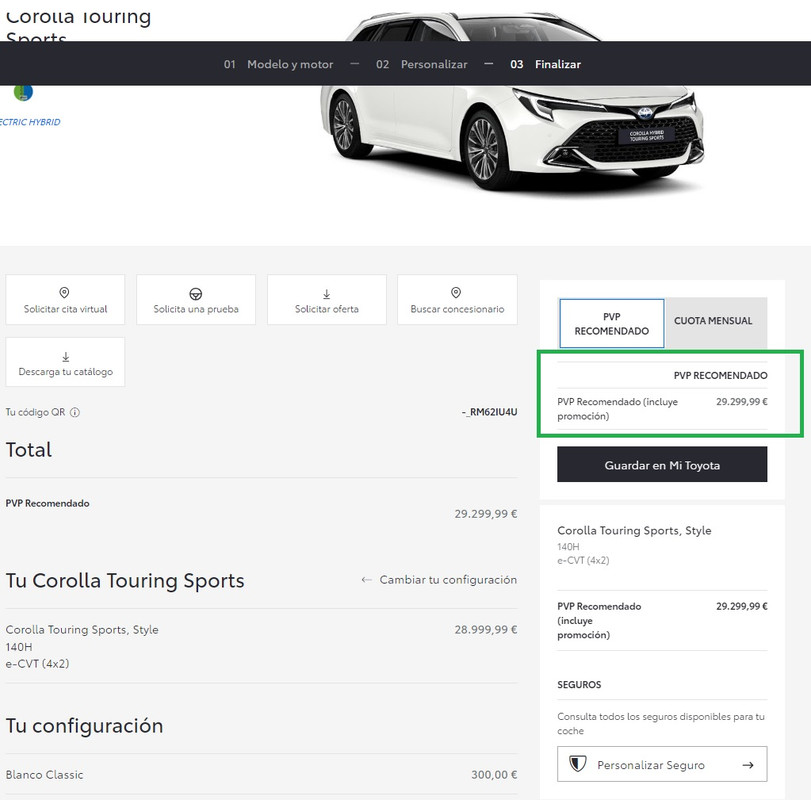Go to step 02 Personalizar
The image size is (811, 800).
[x=422, y=64]
